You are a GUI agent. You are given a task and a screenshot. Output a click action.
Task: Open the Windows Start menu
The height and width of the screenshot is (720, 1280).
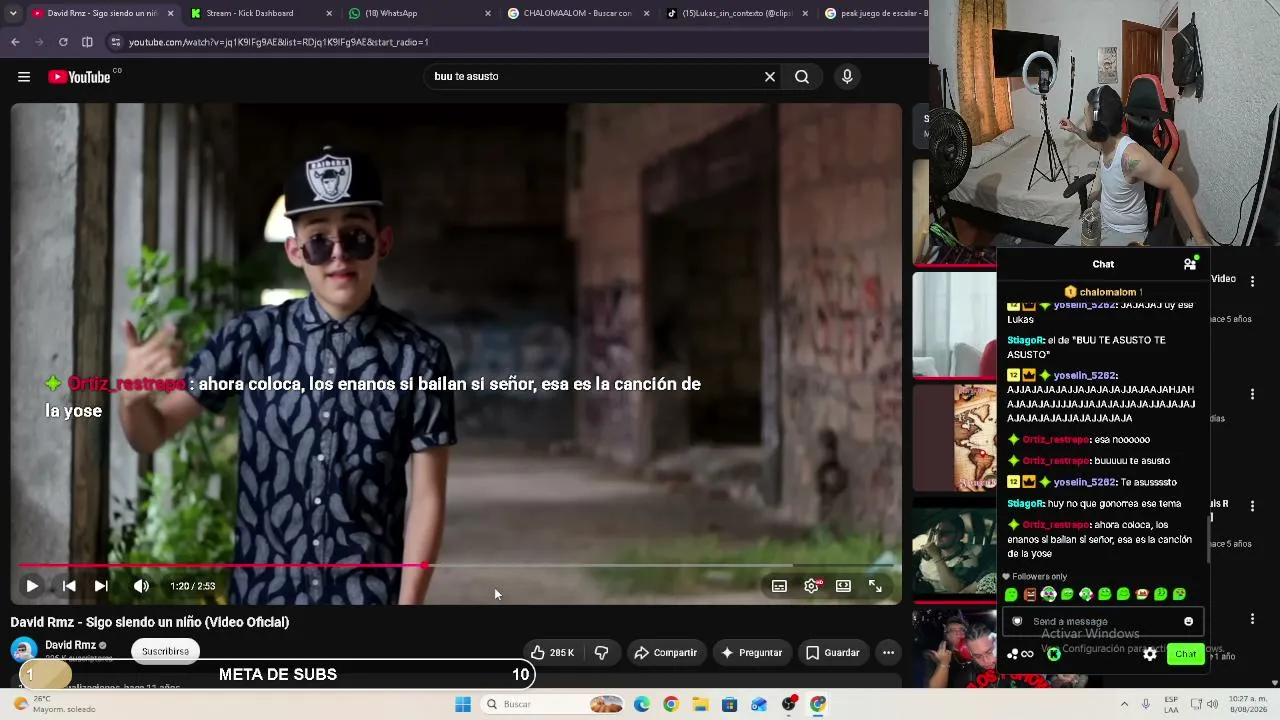462,704
